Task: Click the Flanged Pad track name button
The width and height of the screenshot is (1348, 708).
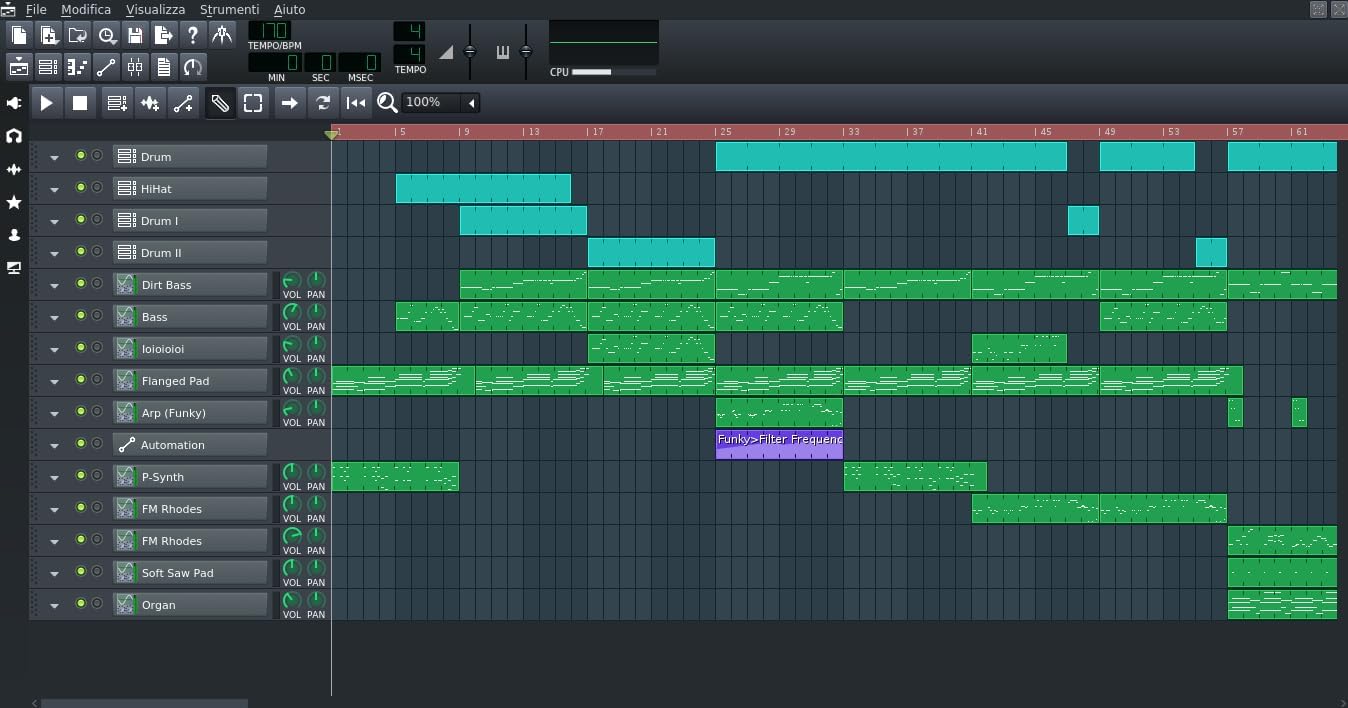Action: tap(190, 381)
